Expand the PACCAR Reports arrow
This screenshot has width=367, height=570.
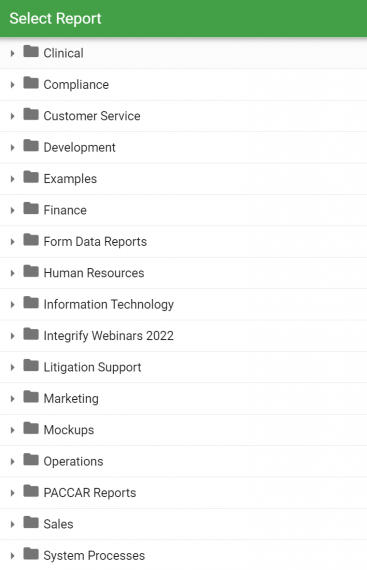point(12,493)
